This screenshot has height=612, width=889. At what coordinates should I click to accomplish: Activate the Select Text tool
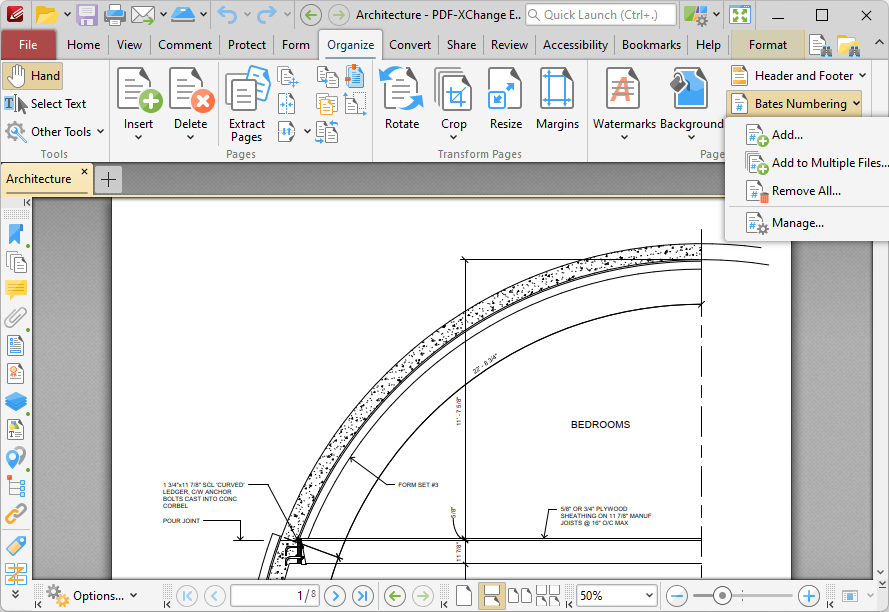(x=45, y=104)
